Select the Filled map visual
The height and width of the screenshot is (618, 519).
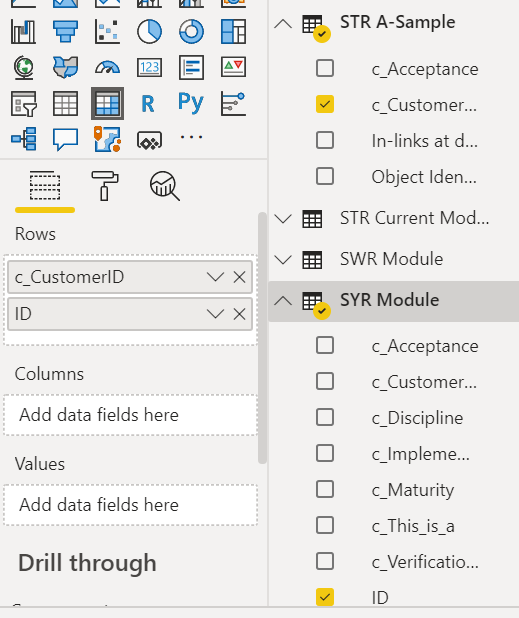pos(65,67)
